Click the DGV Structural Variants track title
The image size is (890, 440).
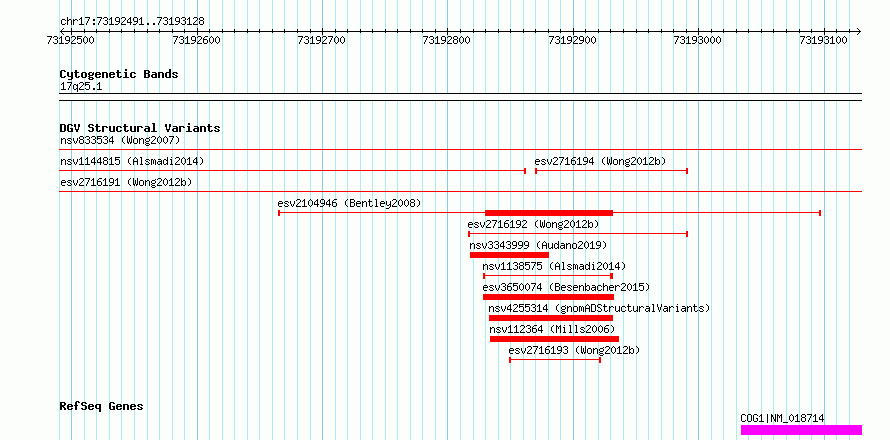click(x=140, y=128)
